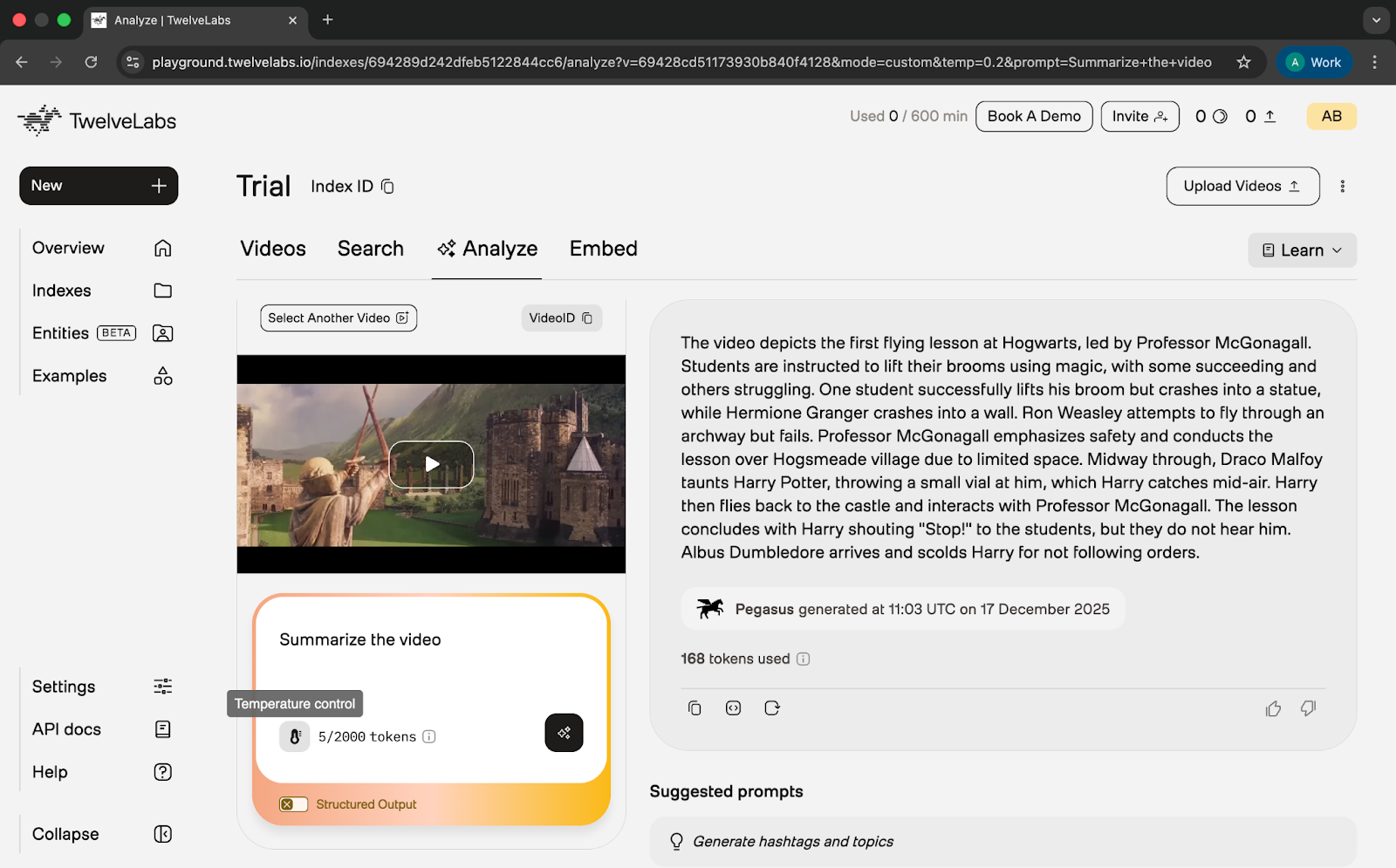Screen dimensions: 1396x868
Task: Copy the Index ID
Action: [x=387, y=187]
